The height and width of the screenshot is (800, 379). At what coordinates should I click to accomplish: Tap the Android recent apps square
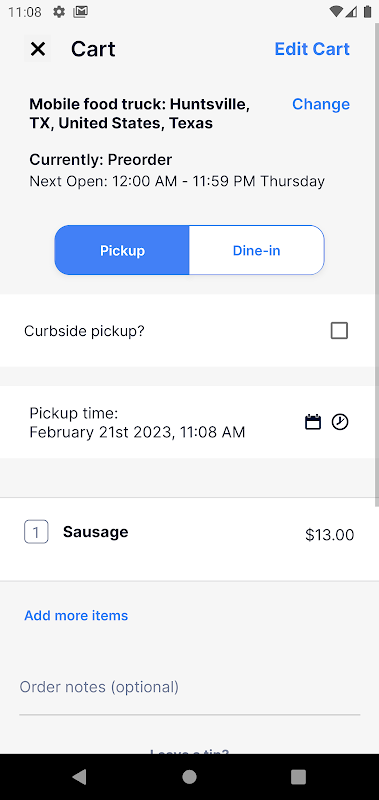298,777
